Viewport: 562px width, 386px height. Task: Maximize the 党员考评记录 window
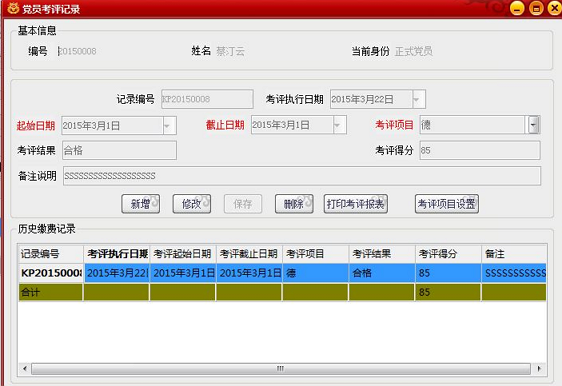536,9
